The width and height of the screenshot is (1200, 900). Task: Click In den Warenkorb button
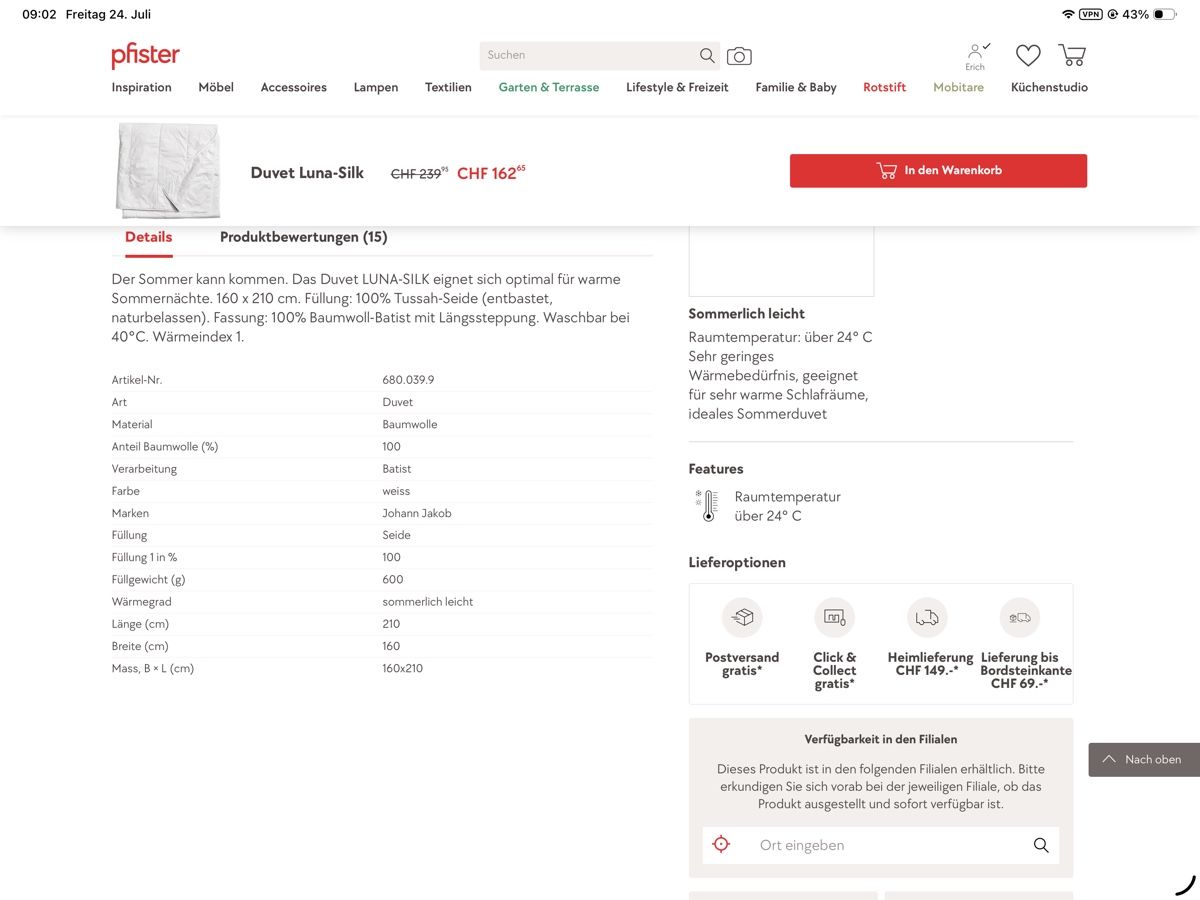[938, 171]
